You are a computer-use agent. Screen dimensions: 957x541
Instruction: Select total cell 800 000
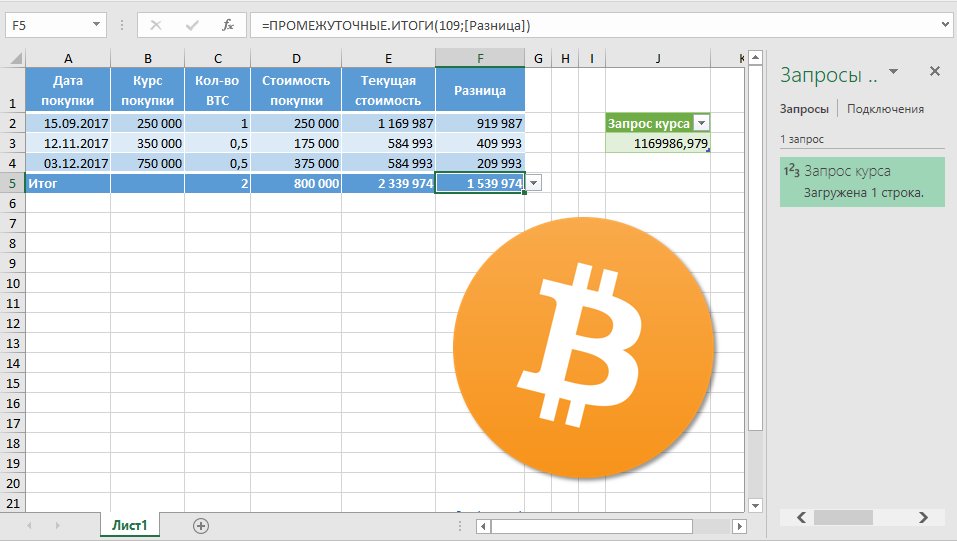point(296,183)
